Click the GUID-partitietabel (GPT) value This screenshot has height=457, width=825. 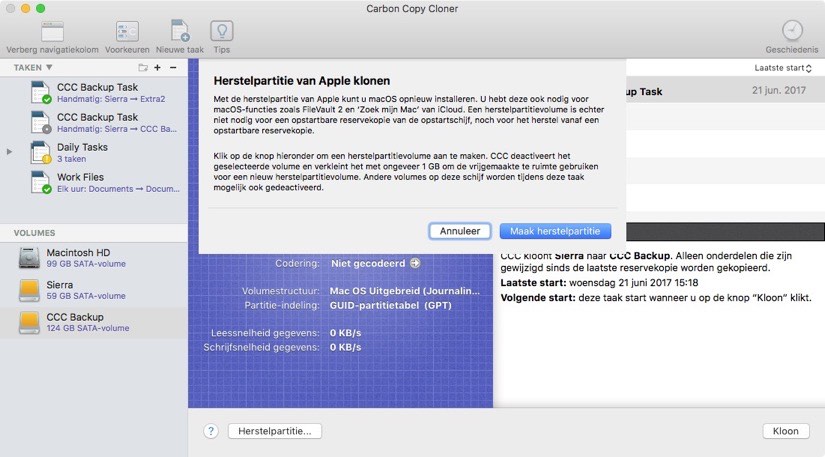390,306
